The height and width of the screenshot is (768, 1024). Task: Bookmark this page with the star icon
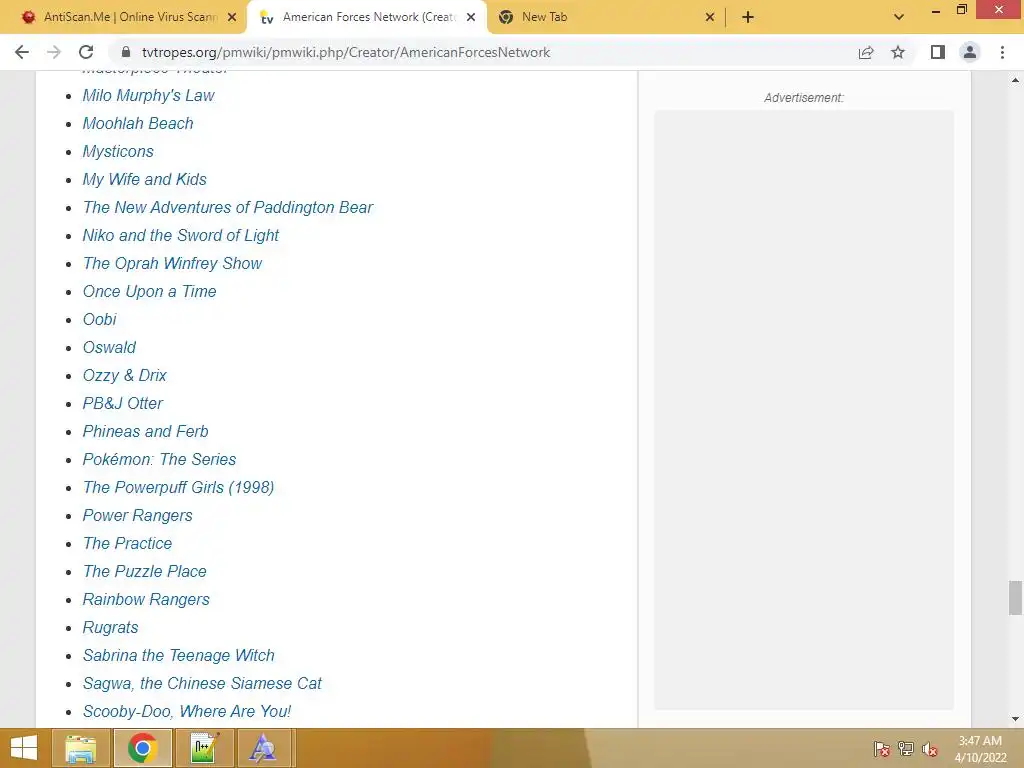pos(898,52)
